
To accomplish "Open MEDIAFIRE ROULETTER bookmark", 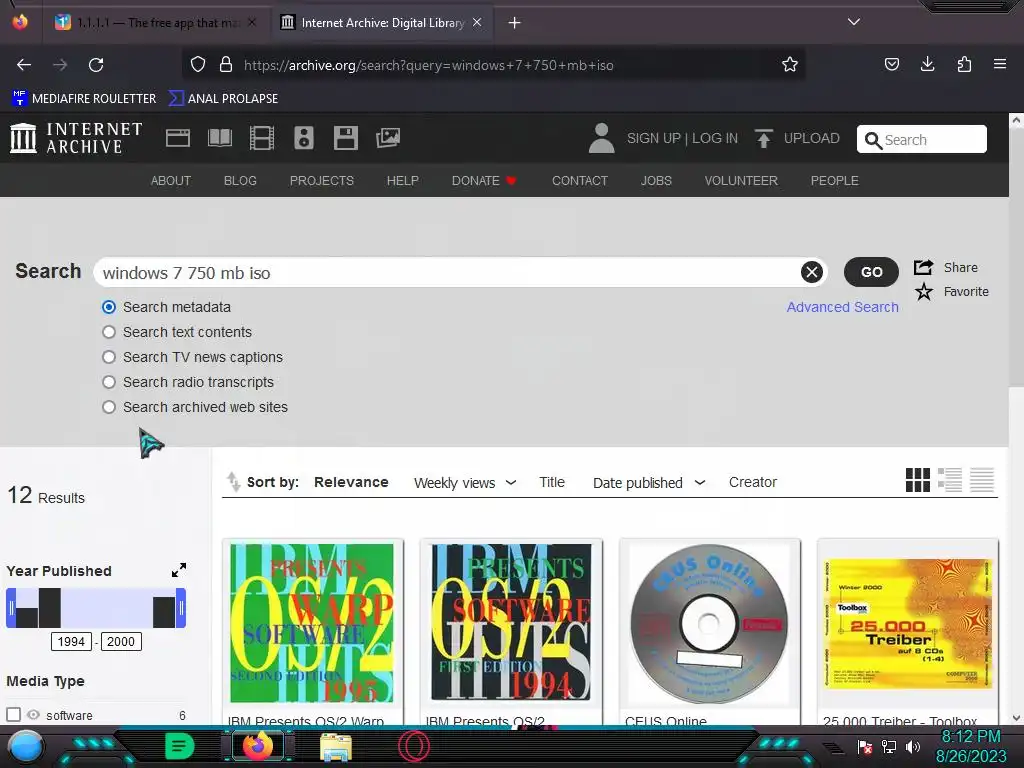I will [x=84, y=99].
